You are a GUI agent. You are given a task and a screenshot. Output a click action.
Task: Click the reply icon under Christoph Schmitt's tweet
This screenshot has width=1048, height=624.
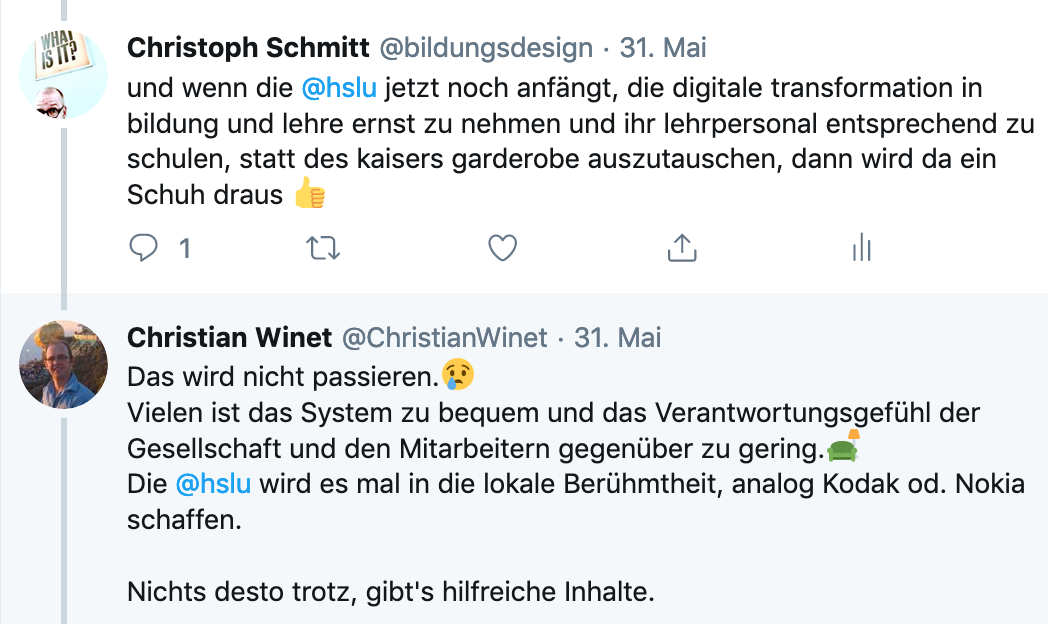click(144, 248)
